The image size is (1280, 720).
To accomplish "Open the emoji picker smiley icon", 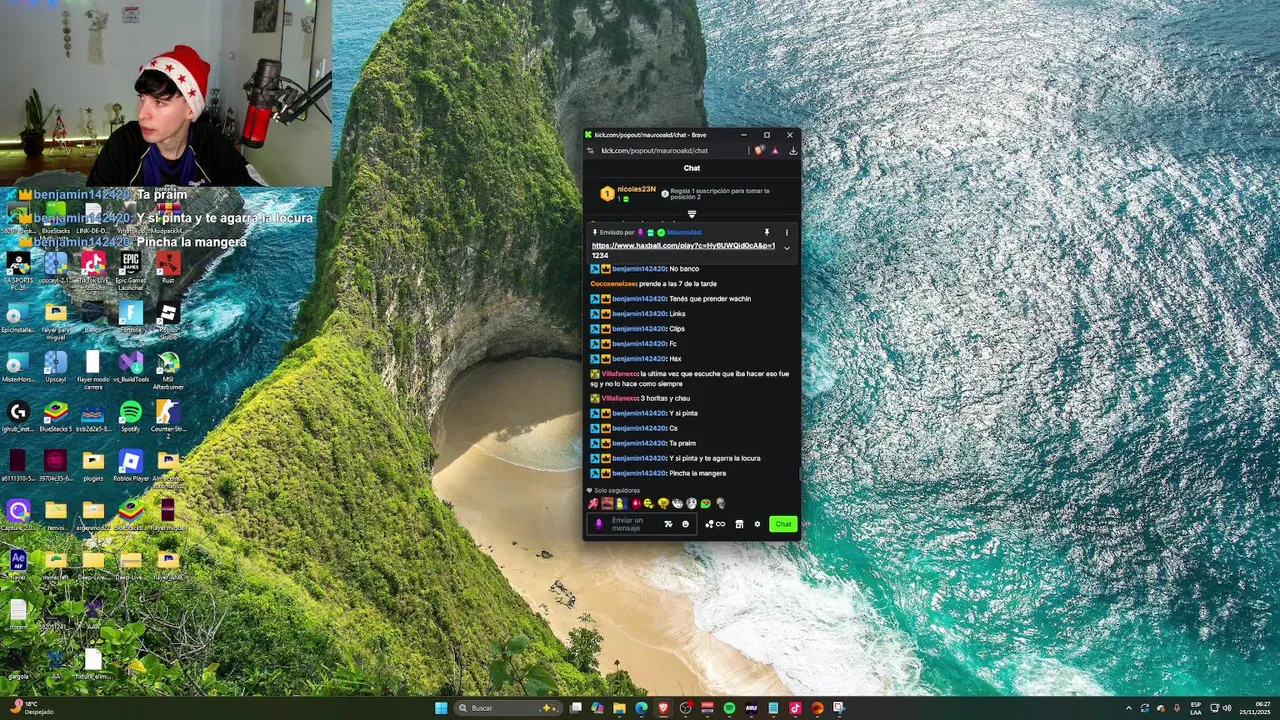I will [685, 524].
